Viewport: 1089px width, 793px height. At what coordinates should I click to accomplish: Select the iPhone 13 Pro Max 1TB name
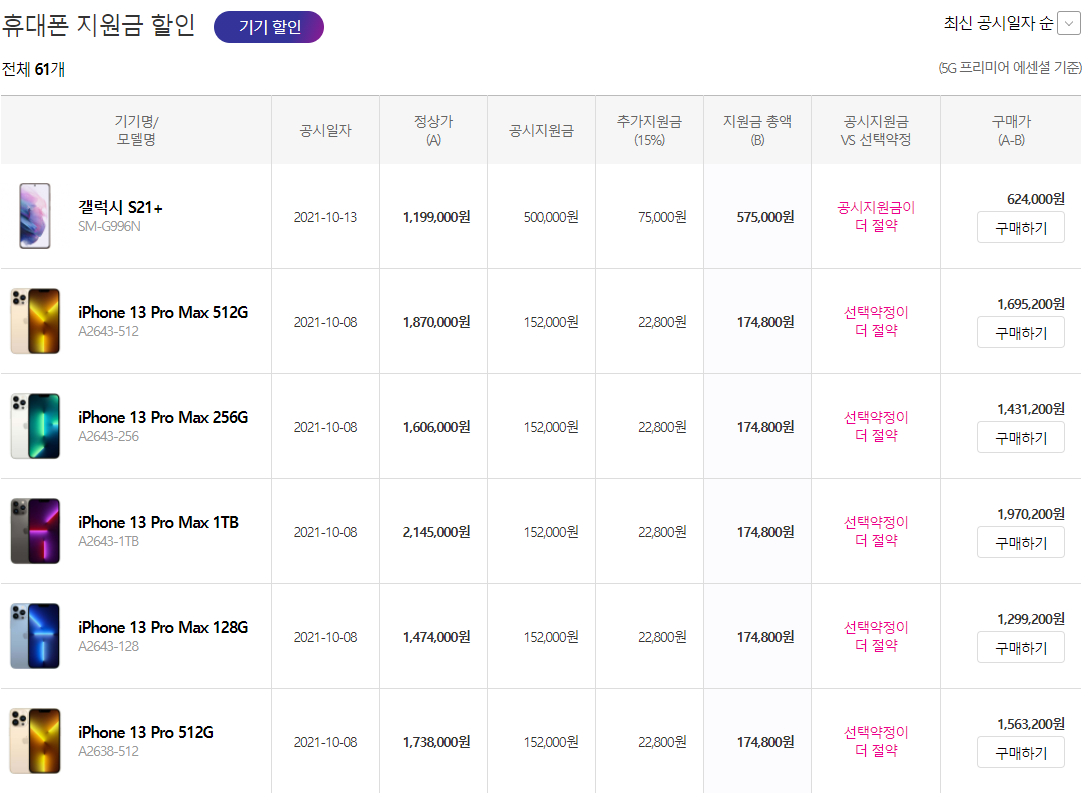point(158,522)
